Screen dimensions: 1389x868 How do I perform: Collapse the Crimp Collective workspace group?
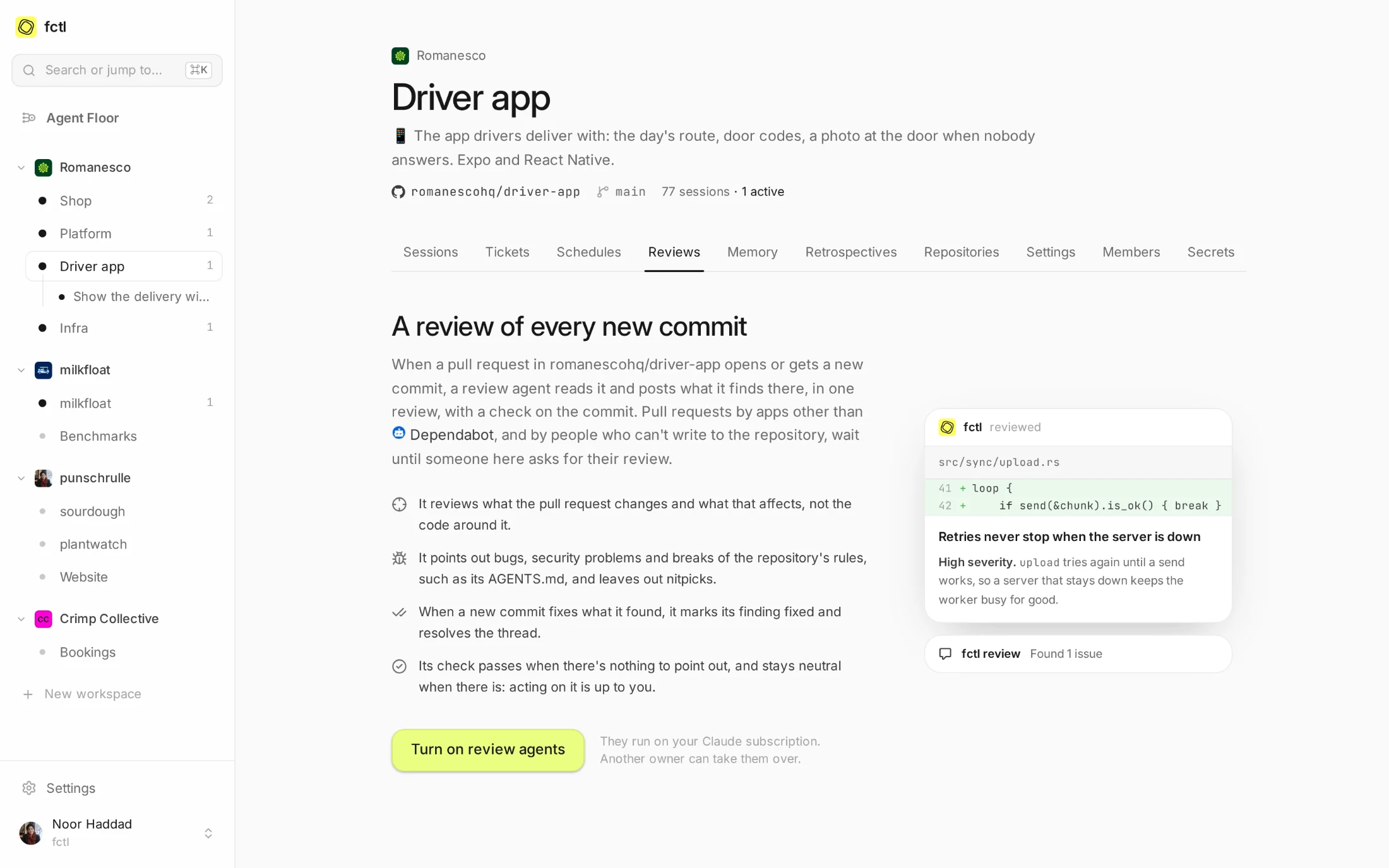click(21, 619)
